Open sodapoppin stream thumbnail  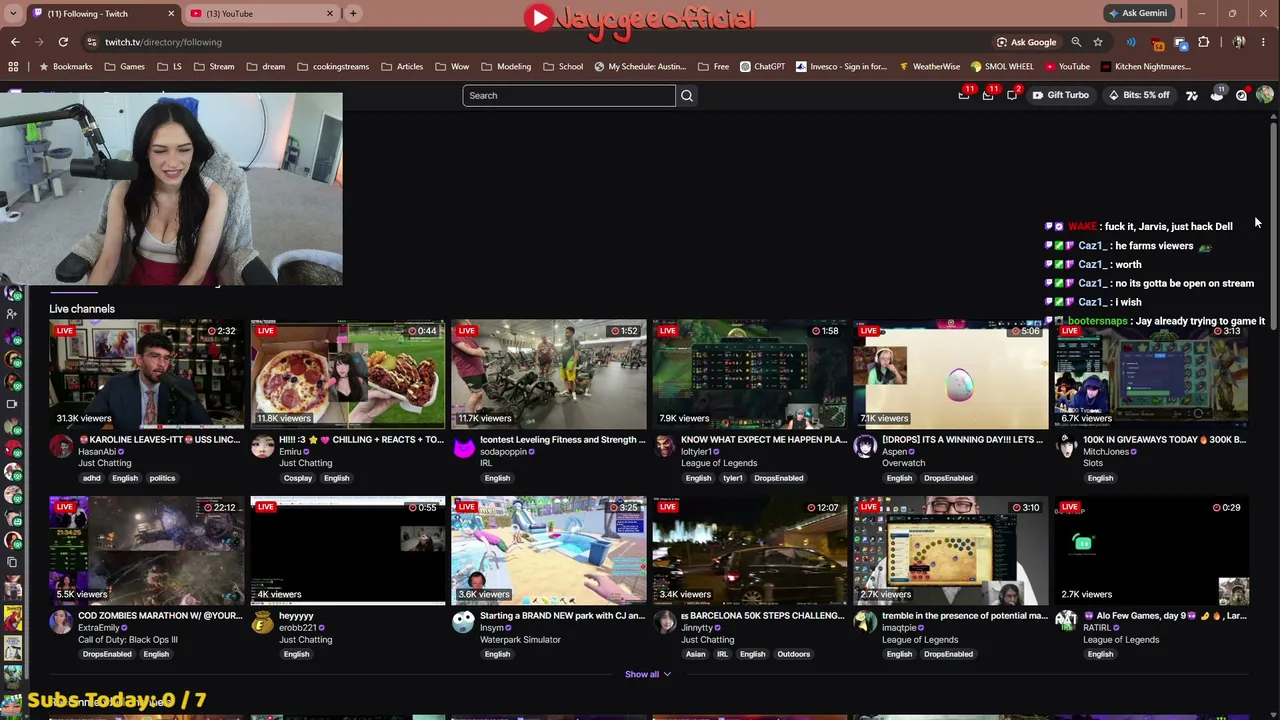coord(549,374)
